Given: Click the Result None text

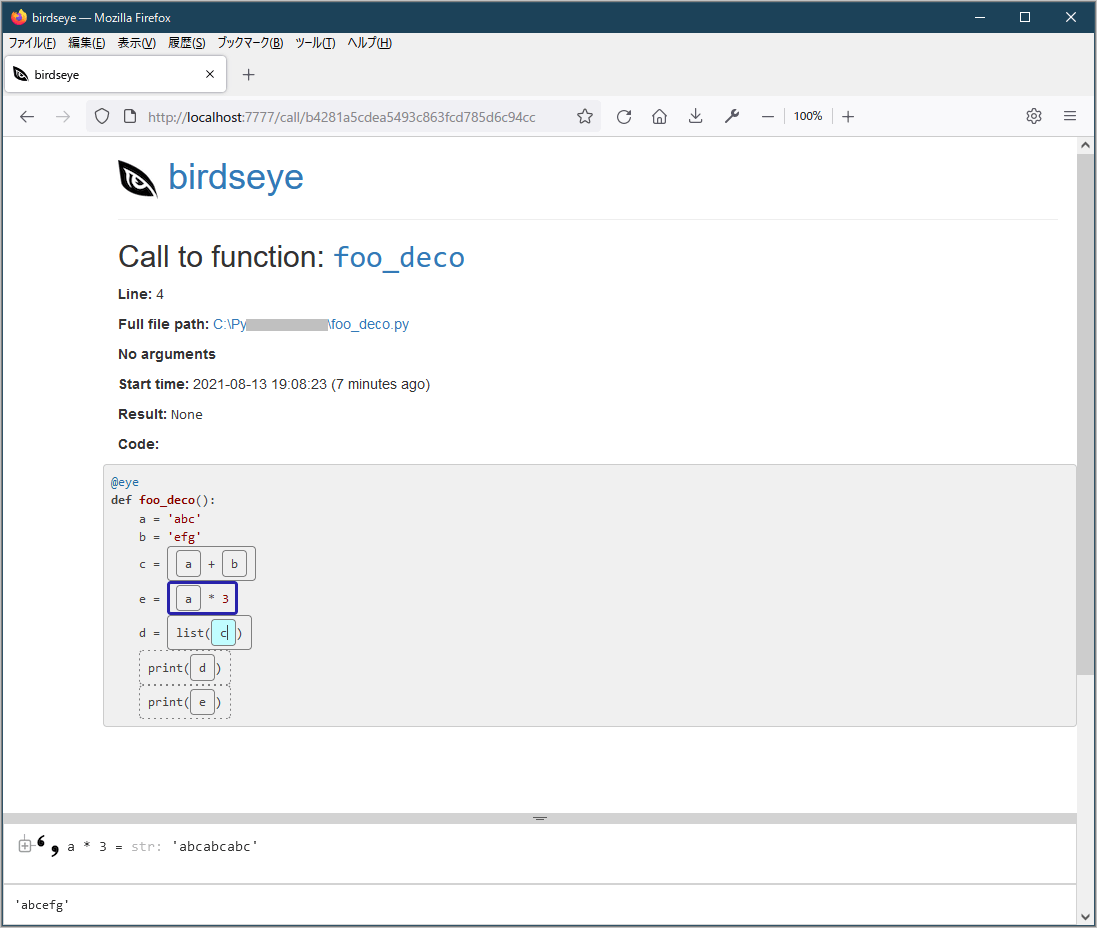Looking at the screenshot, I should pos(160,414).
